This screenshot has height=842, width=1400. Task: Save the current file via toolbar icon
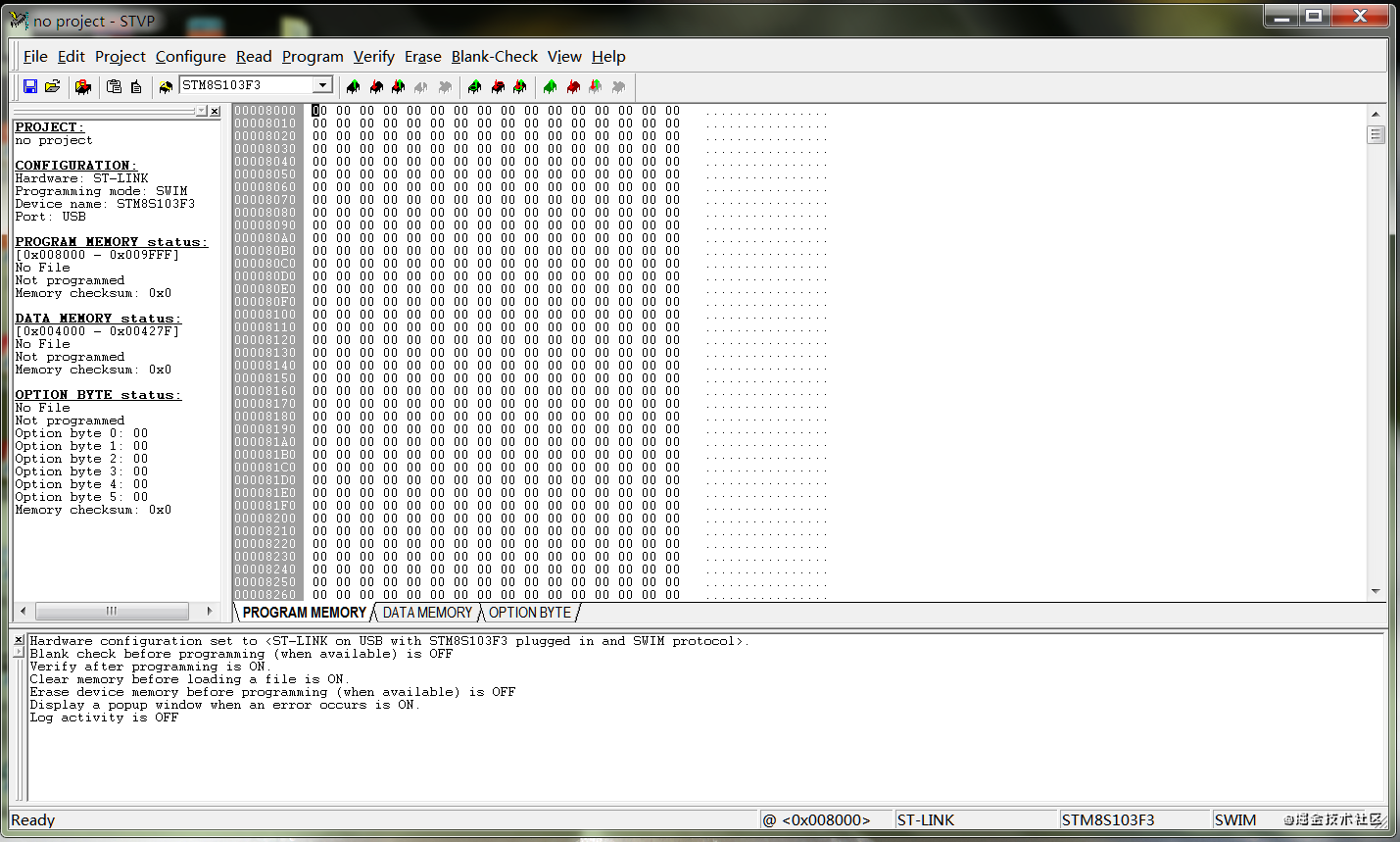[x=29, y=86]
